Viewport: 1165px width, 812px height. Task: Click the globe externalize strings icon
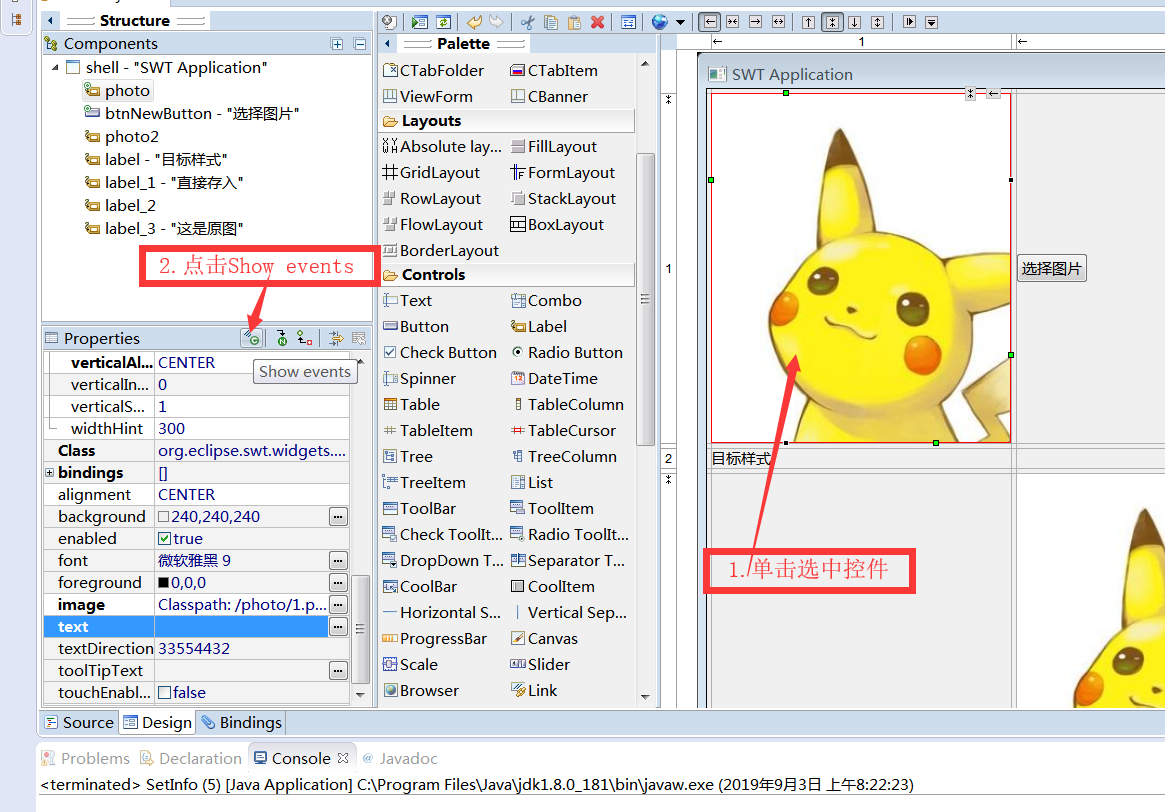660,22
